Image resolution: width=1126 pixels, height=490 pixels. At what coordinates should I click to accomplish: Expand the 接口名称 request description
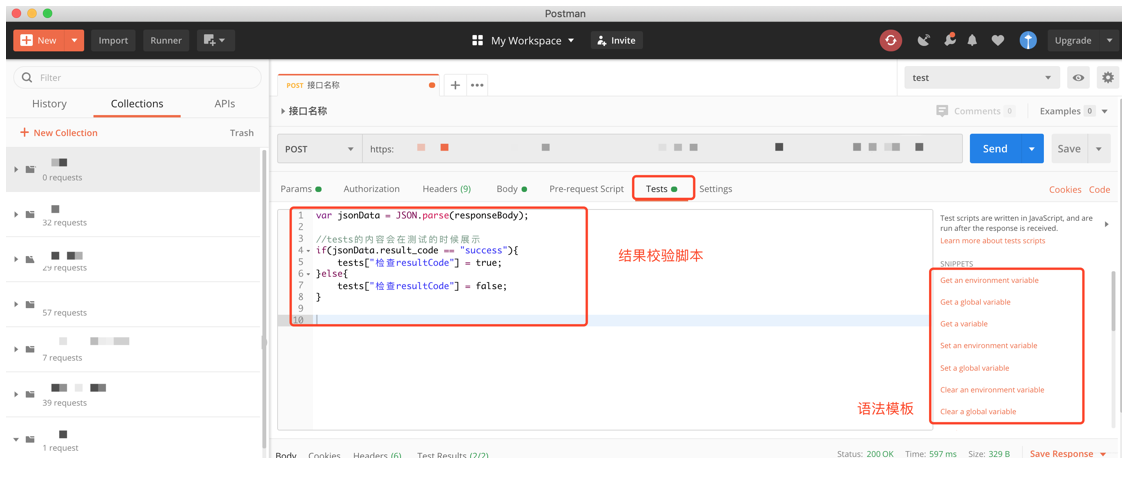282,111
